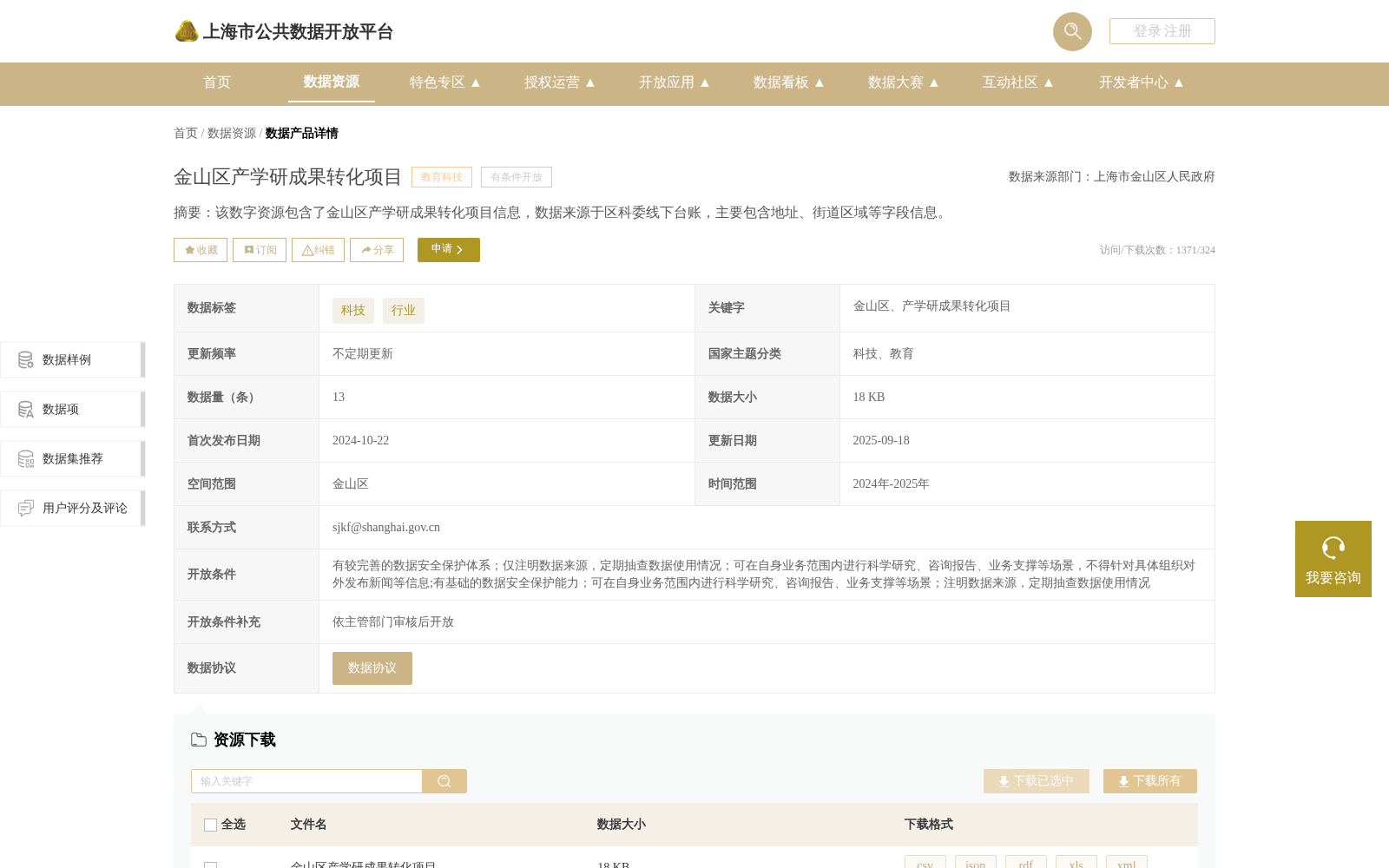This screenshot has height=868, width=1389.
Task: Click the 教育科技 category badge
Action: coord(442,177)
